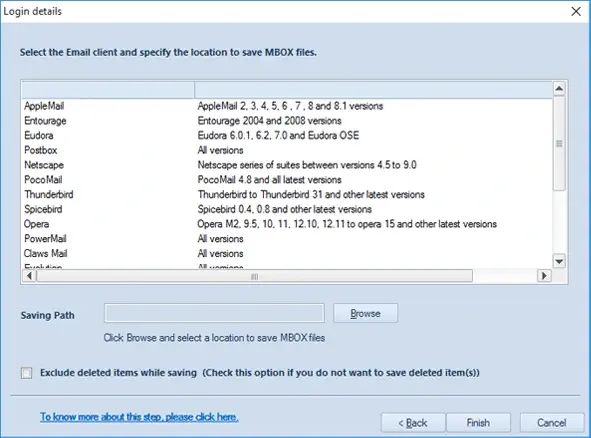Select PowerMail in the client list
The image size is (591, 438).
(x=45, y=239)
